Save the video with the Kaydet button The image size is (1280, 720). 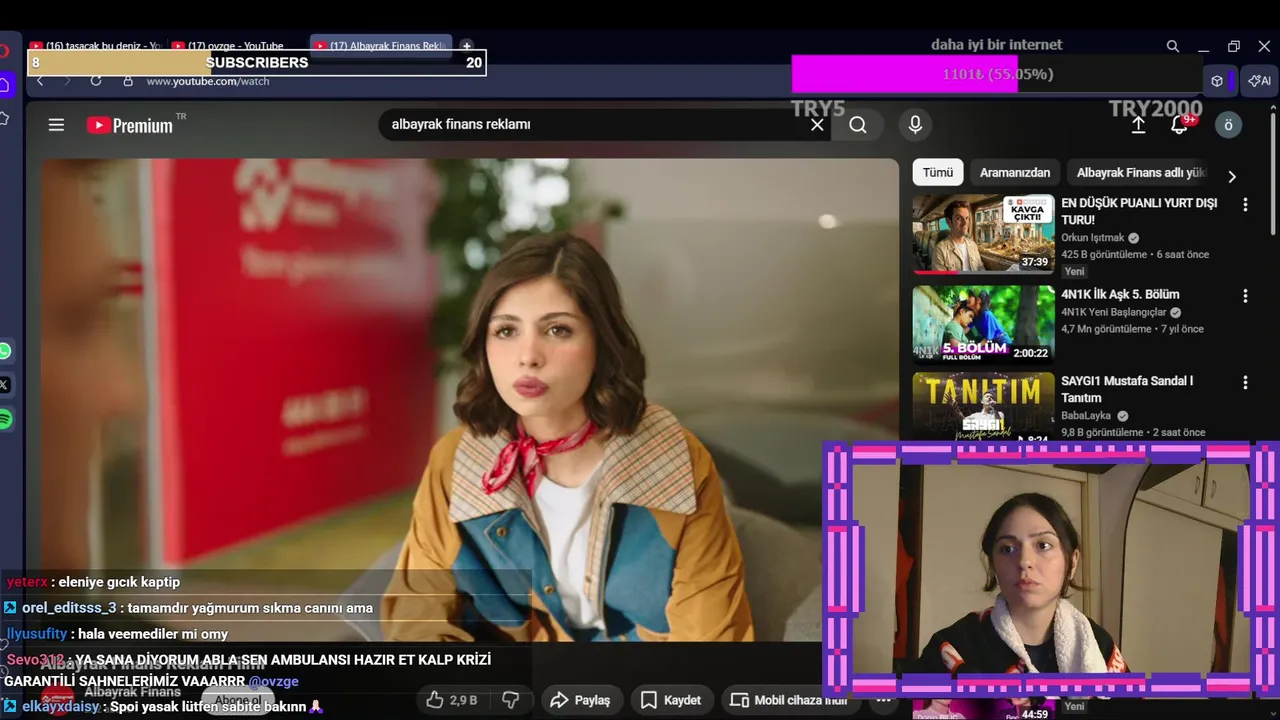tap(671, 700)
